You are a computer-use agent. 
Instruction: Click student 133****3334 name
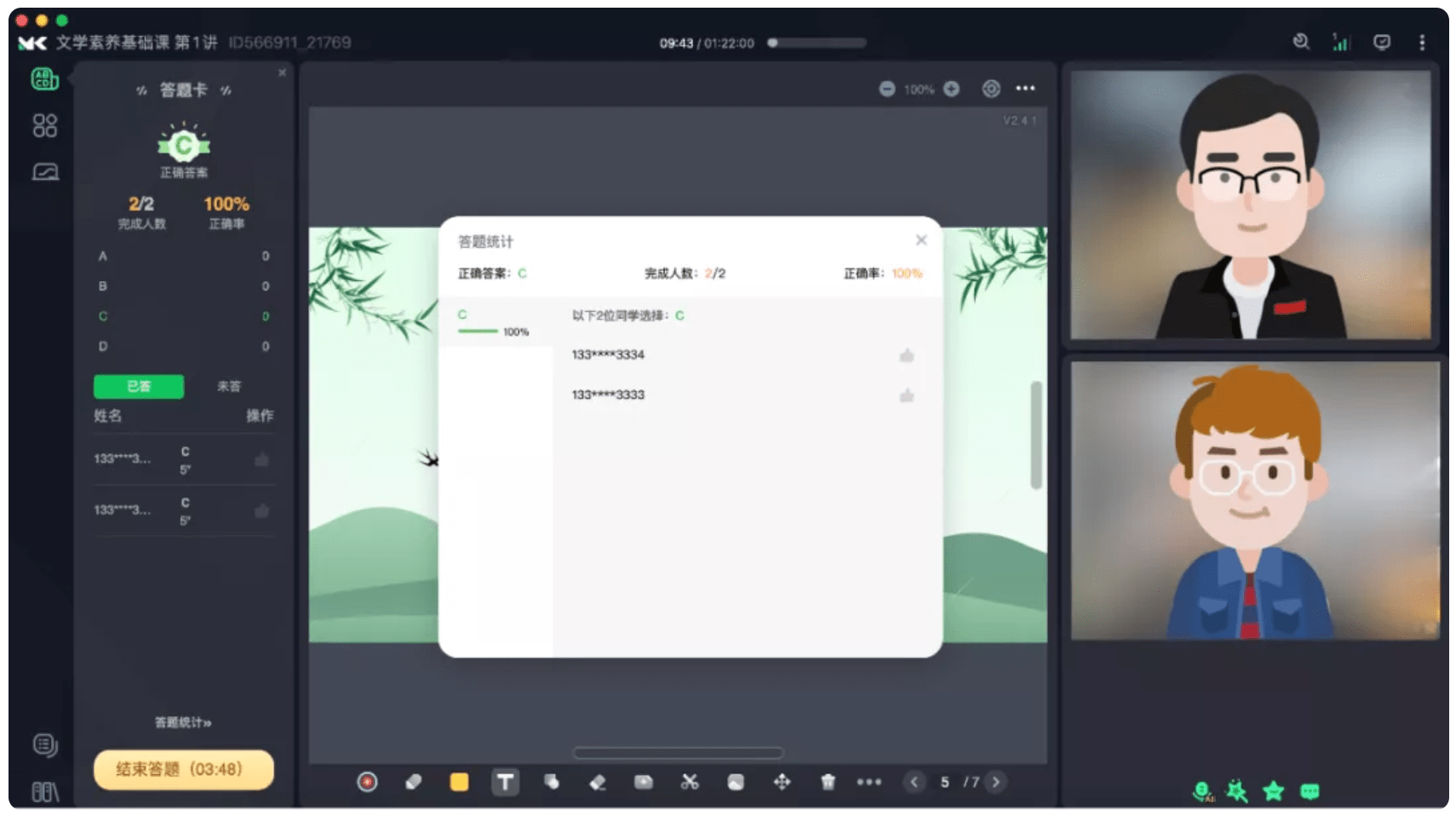(x=608, y=354)
